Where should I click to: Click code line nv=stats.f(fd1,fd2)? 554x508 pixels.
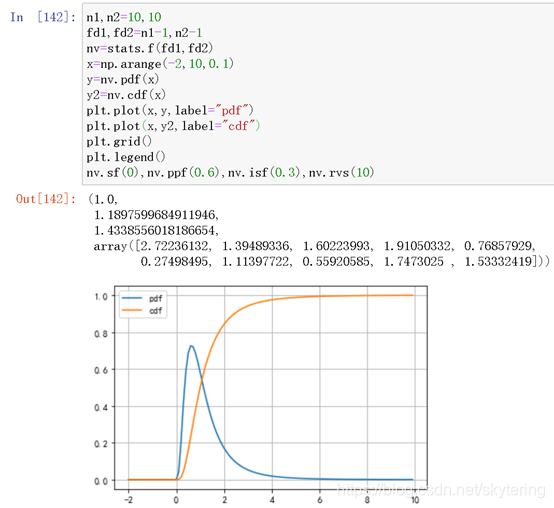point(150,48)
